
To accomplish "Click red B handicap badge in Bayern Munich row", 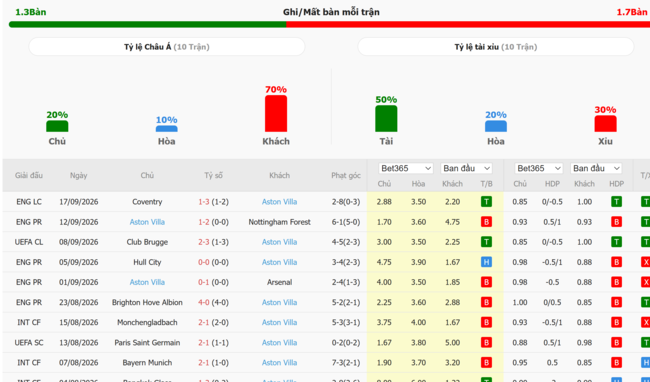I will pyautogui.click(x=616, y=363).
